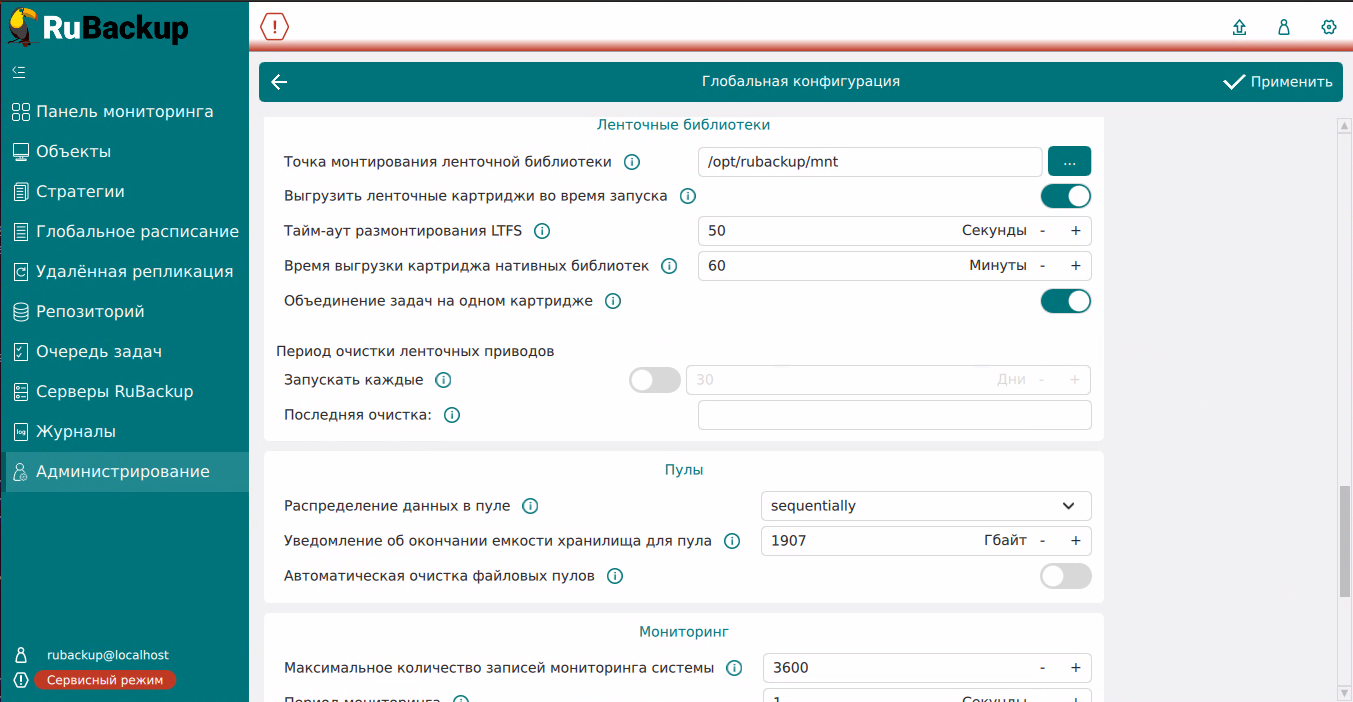Click the browse "..." button for mount point
This screenshot has height=702, width=1353.
click(1069, 161)
